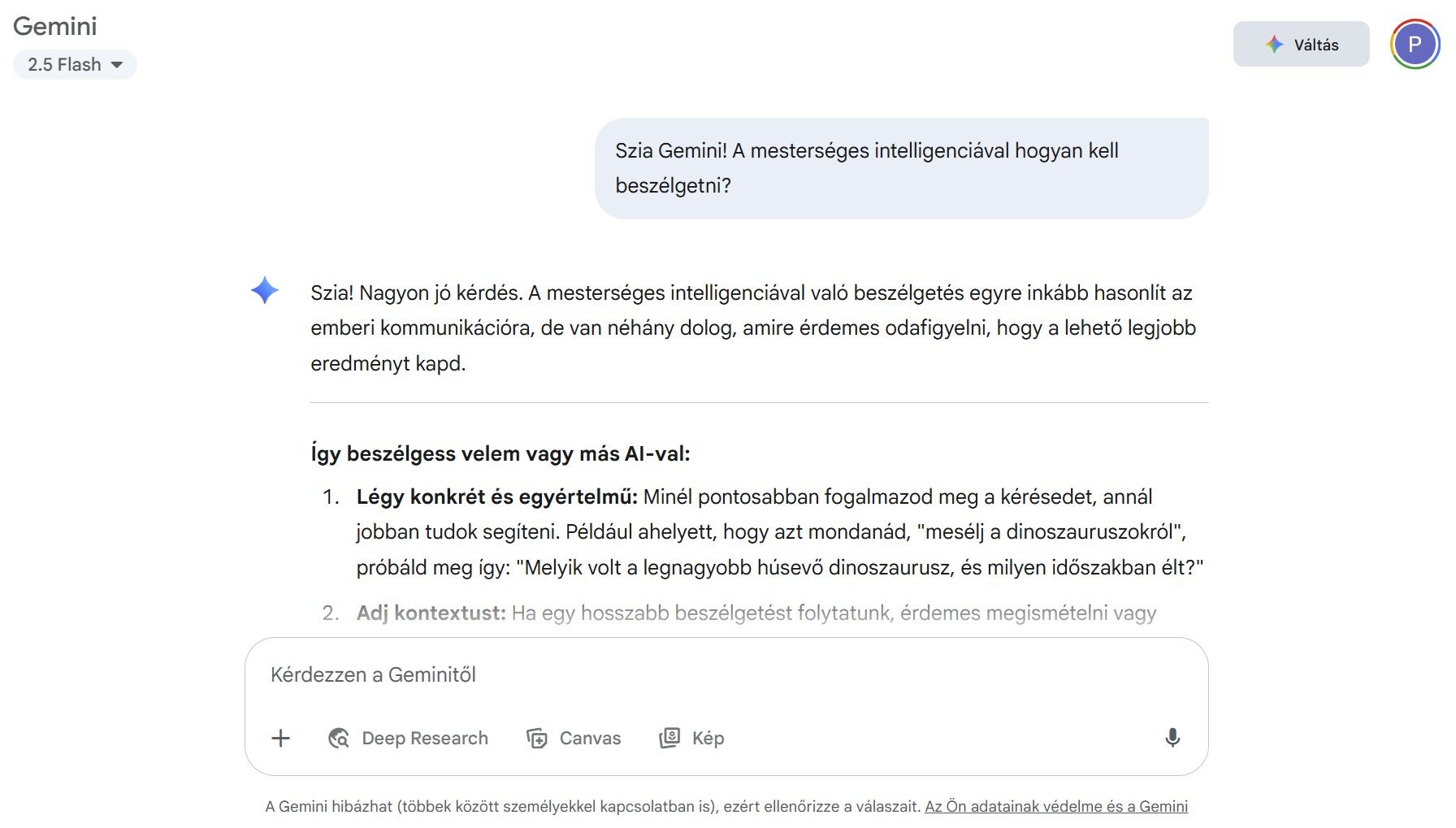The image size is (1456, 828).
Task: Select the Kép image tool
Action: (691, 738)
